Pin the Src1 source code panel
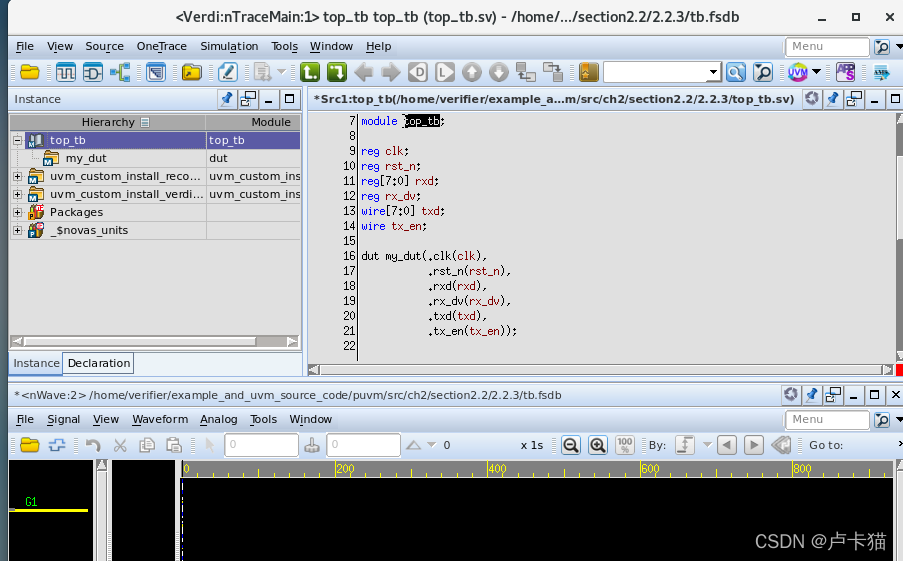This screenshot has height=561, width=903. coord(832,99)
